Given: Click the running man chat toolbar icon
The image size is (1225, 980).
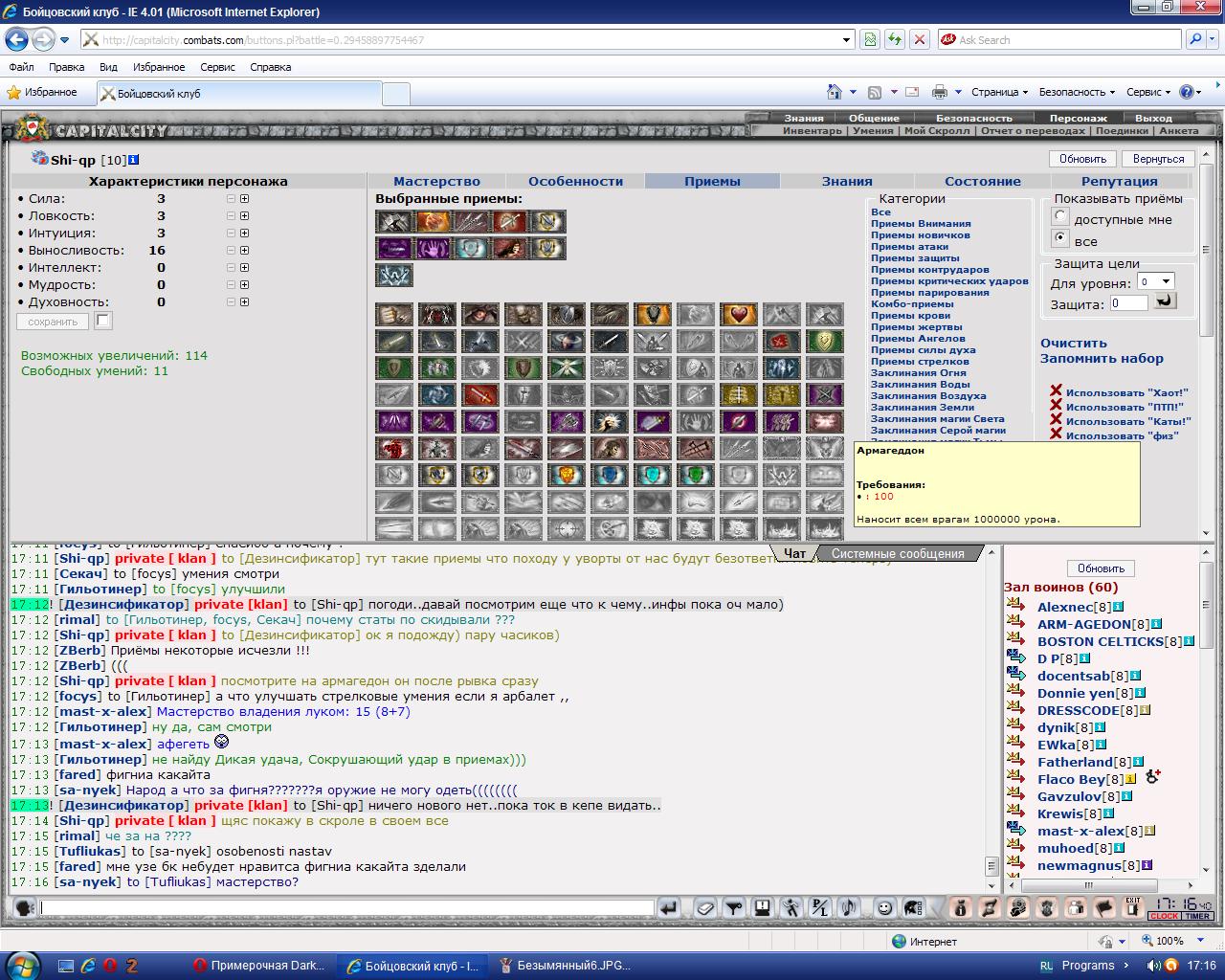Looking at the screenshot, I should coord(791,907).
